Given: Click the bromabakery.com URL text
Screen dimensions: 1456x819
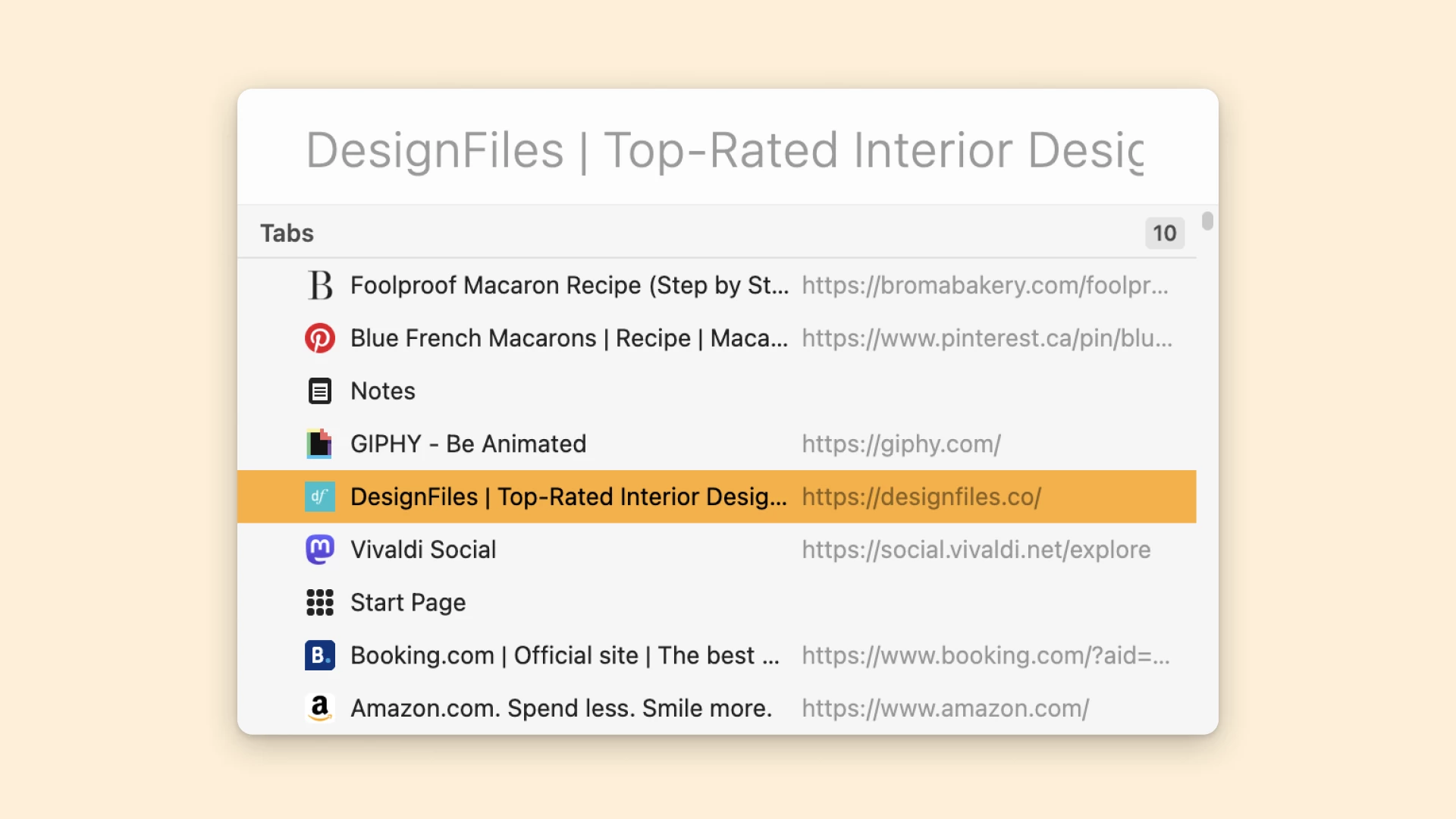Looking at the screenshot, I should point(985,285).
